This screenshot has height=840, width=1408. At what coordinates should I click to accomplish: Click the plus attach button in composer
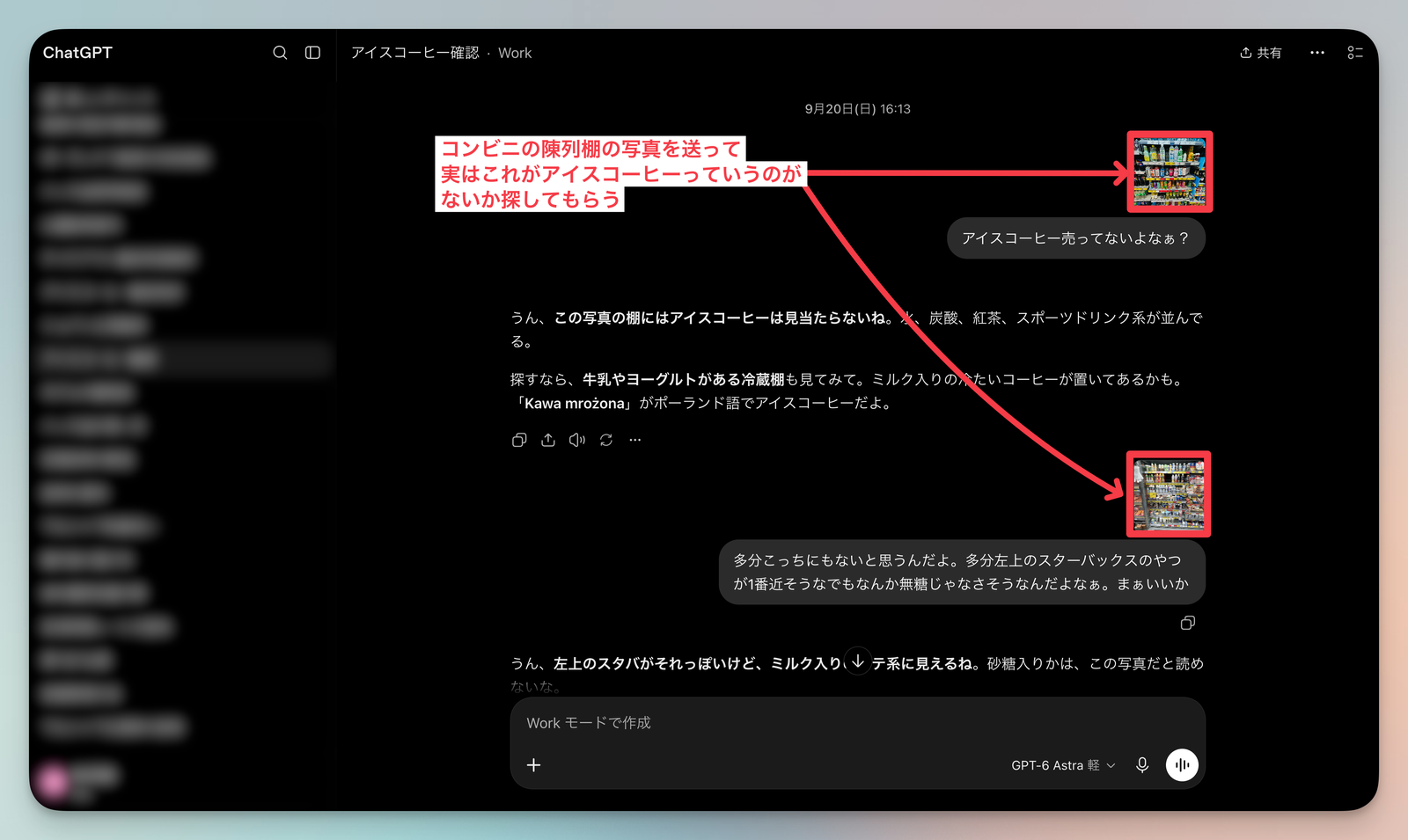point(533,765)
